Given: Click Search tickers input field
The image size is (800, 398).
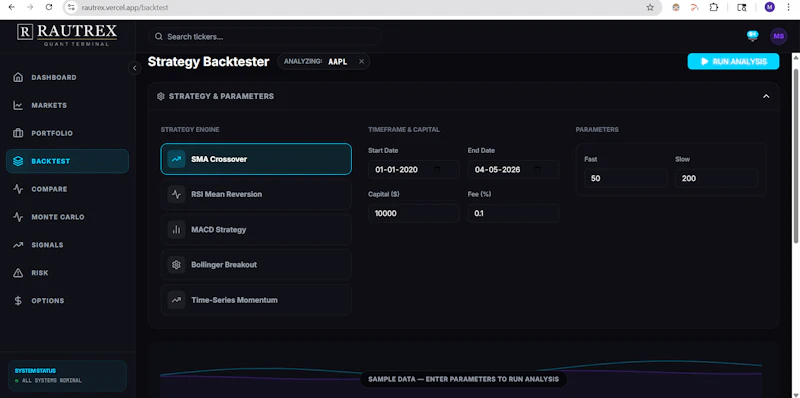Looking at the screenshot, I should pos(264,37).
